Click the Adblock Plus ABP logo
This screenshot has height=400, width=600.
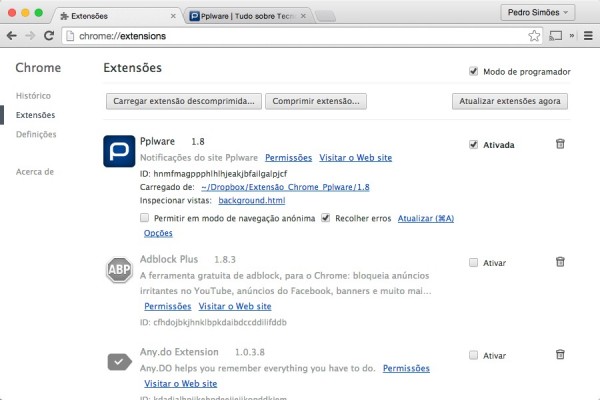click(x=119, y=269)
